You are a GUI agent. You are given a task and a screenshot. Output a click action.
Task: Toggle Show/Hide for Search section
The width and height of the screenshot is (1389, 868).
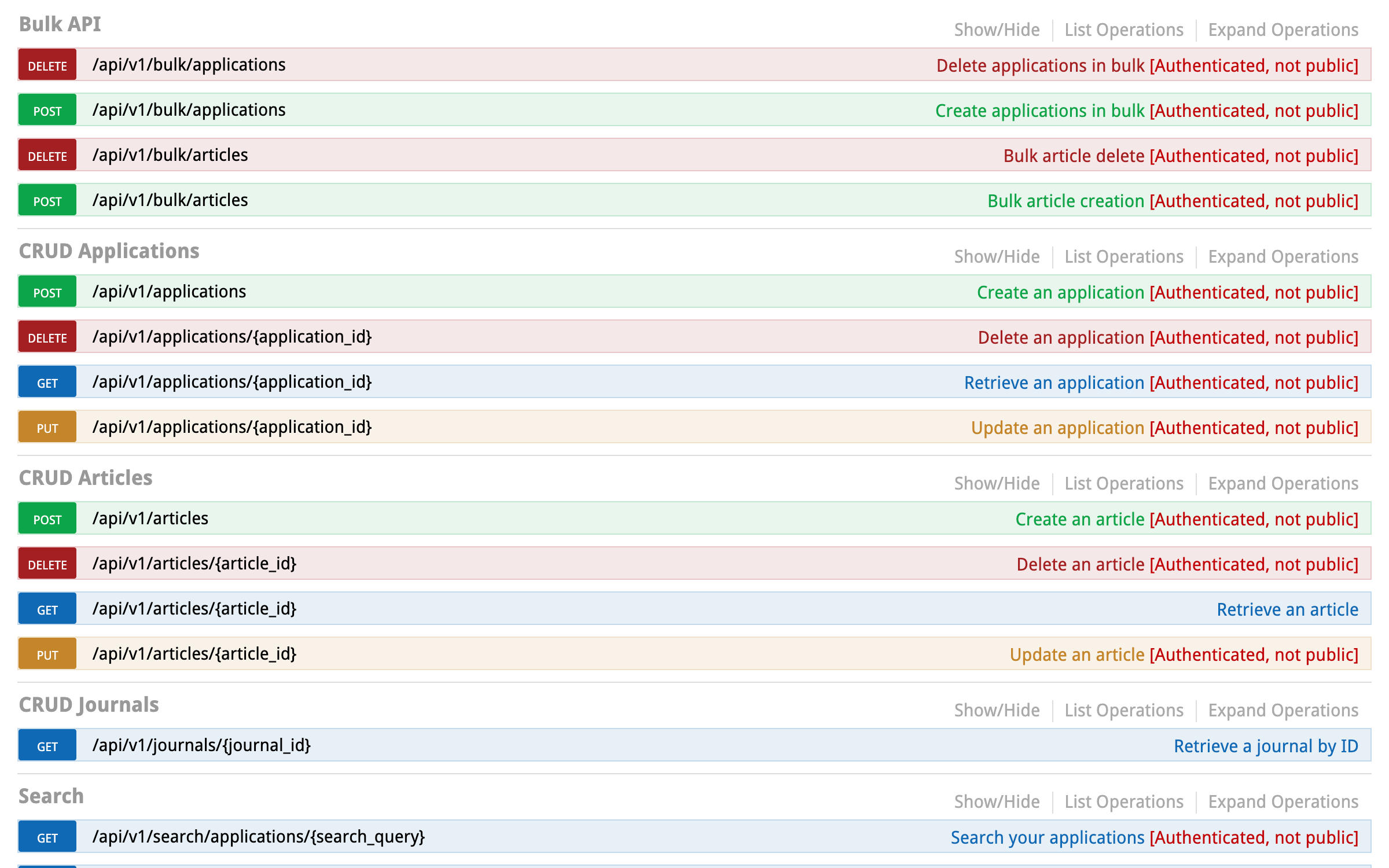[997, 801]
